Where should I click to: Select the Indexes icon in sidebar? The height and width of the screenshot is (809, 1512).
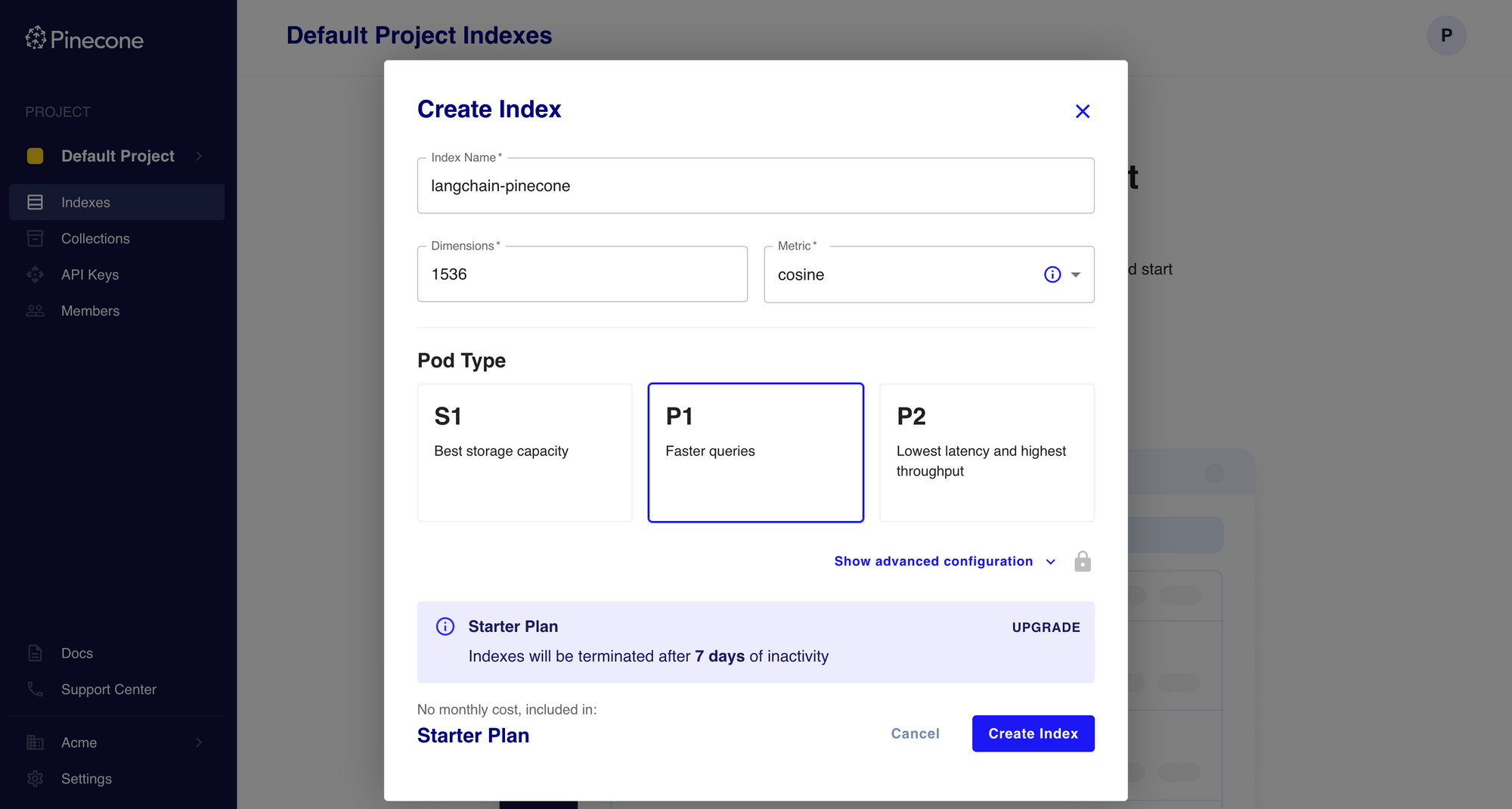35,202
